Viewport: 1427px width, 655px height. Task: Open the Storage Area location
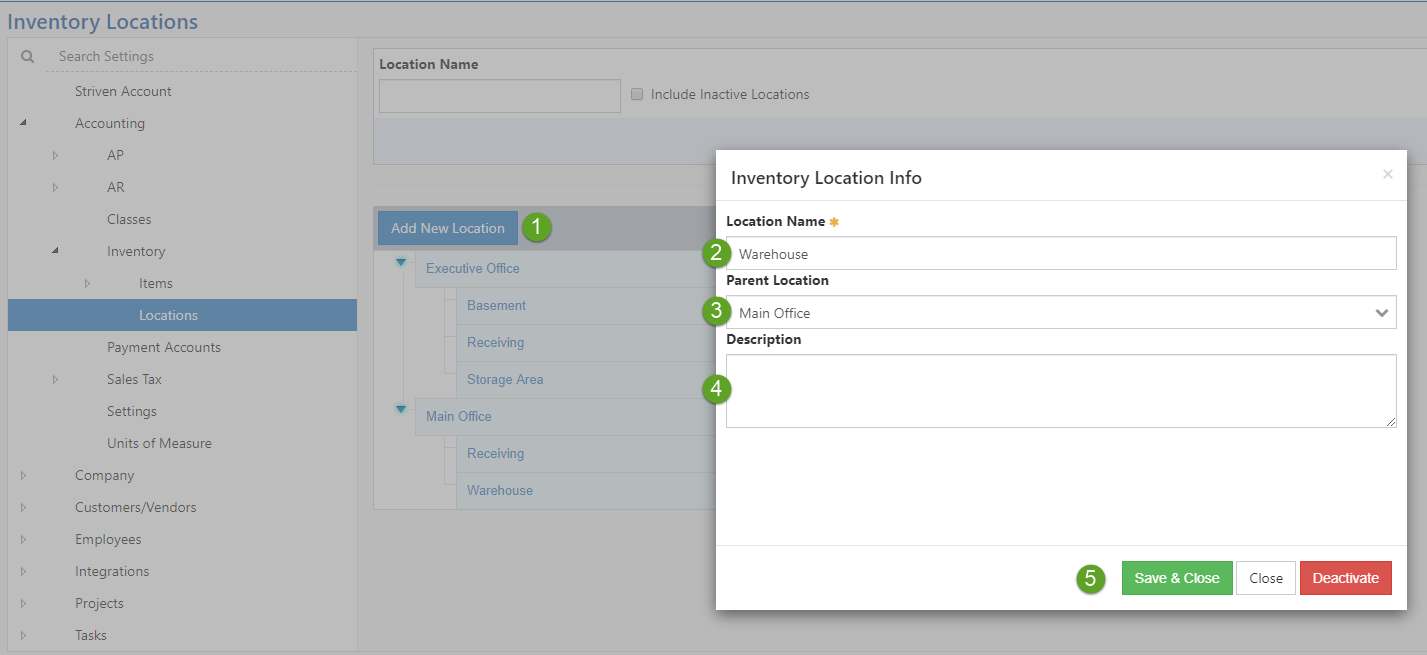504,380
